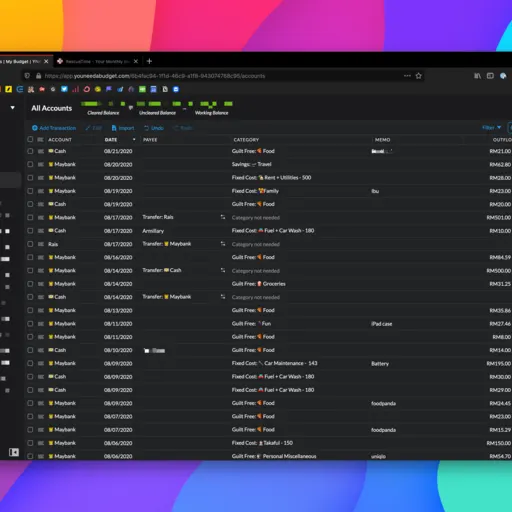The width and height of the screenshot is (512, 512).
Task: Open the yellow smiley bookmark icon
Action: click(98, 89)
